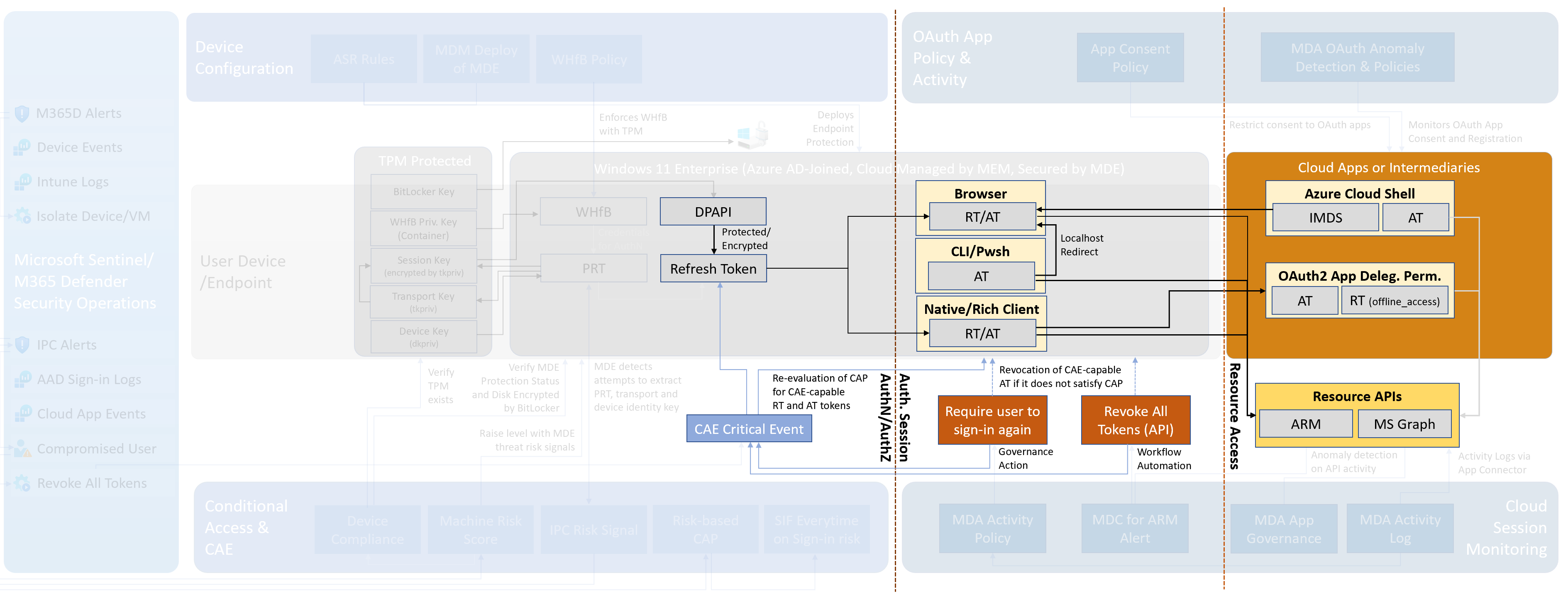
Task: Click the IMDS box in Azure Cloud Shell
Action: tap(1325, 218)
